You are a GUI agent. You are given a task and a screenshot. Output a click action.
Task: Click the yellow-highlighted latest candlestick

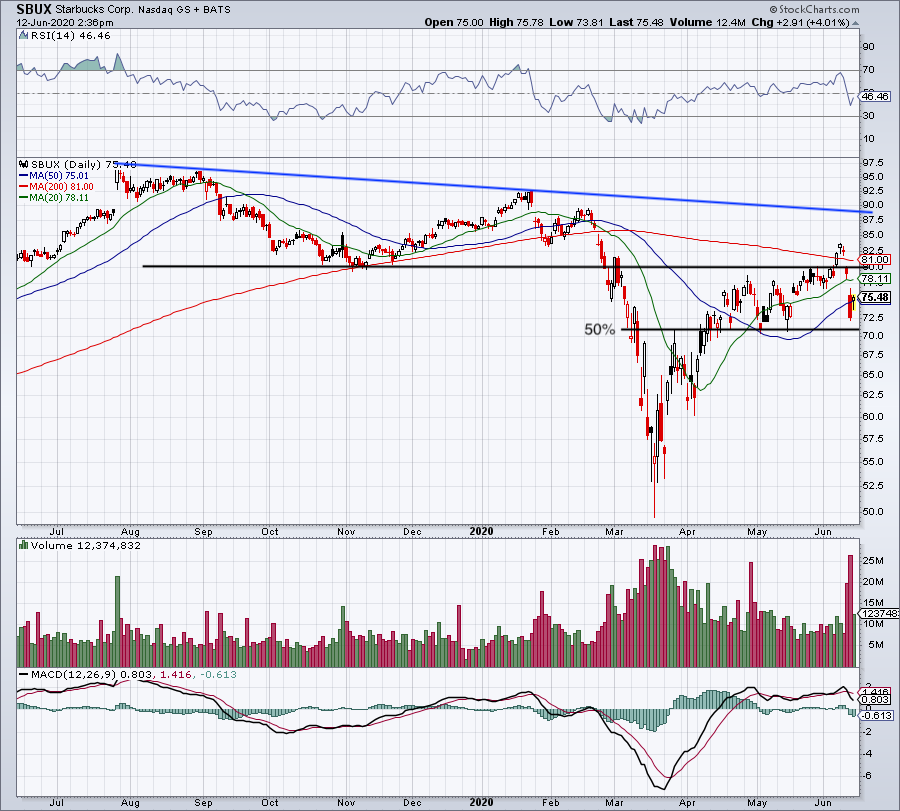854,302
